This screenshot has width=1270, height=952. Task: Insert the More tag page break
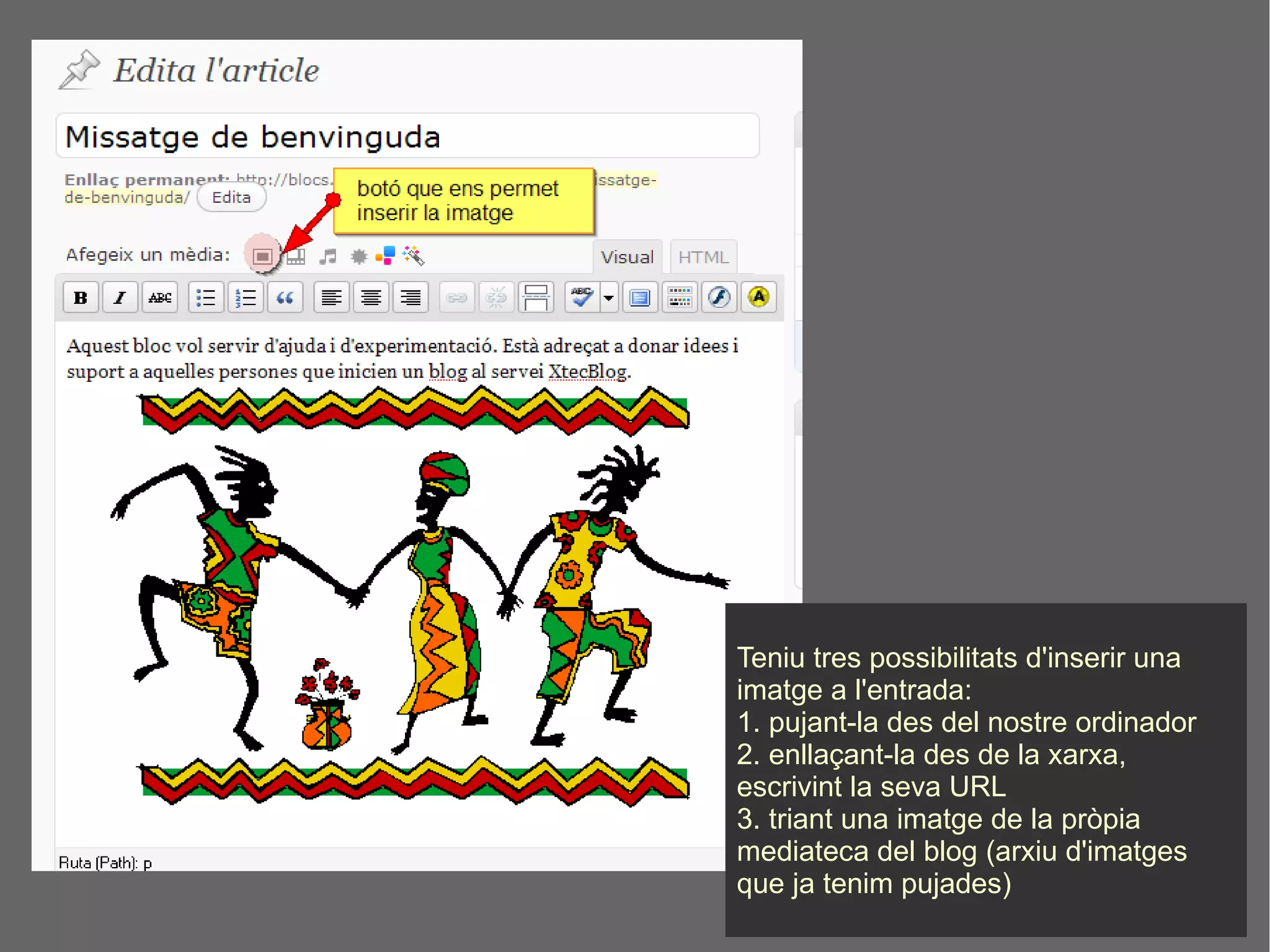point(535,298)
